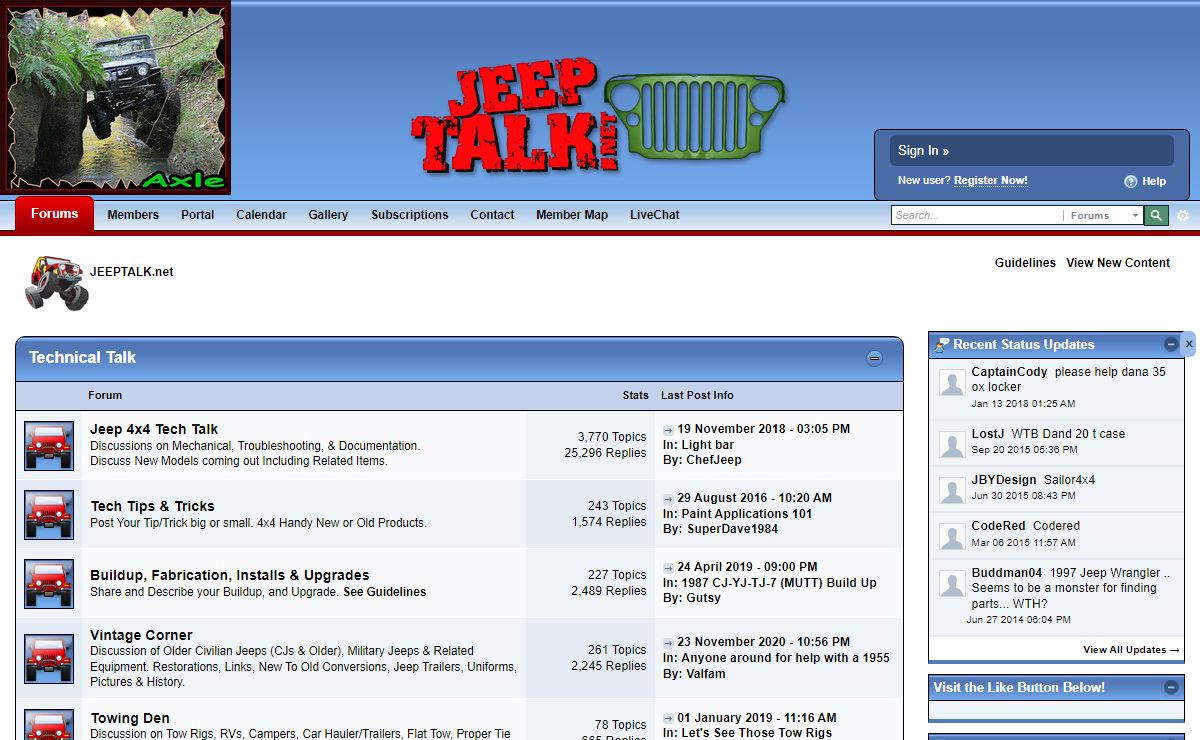Go to last post arrow for 23 November 2020
Viewport: 1200px width, 740px height.
point(668,643)
